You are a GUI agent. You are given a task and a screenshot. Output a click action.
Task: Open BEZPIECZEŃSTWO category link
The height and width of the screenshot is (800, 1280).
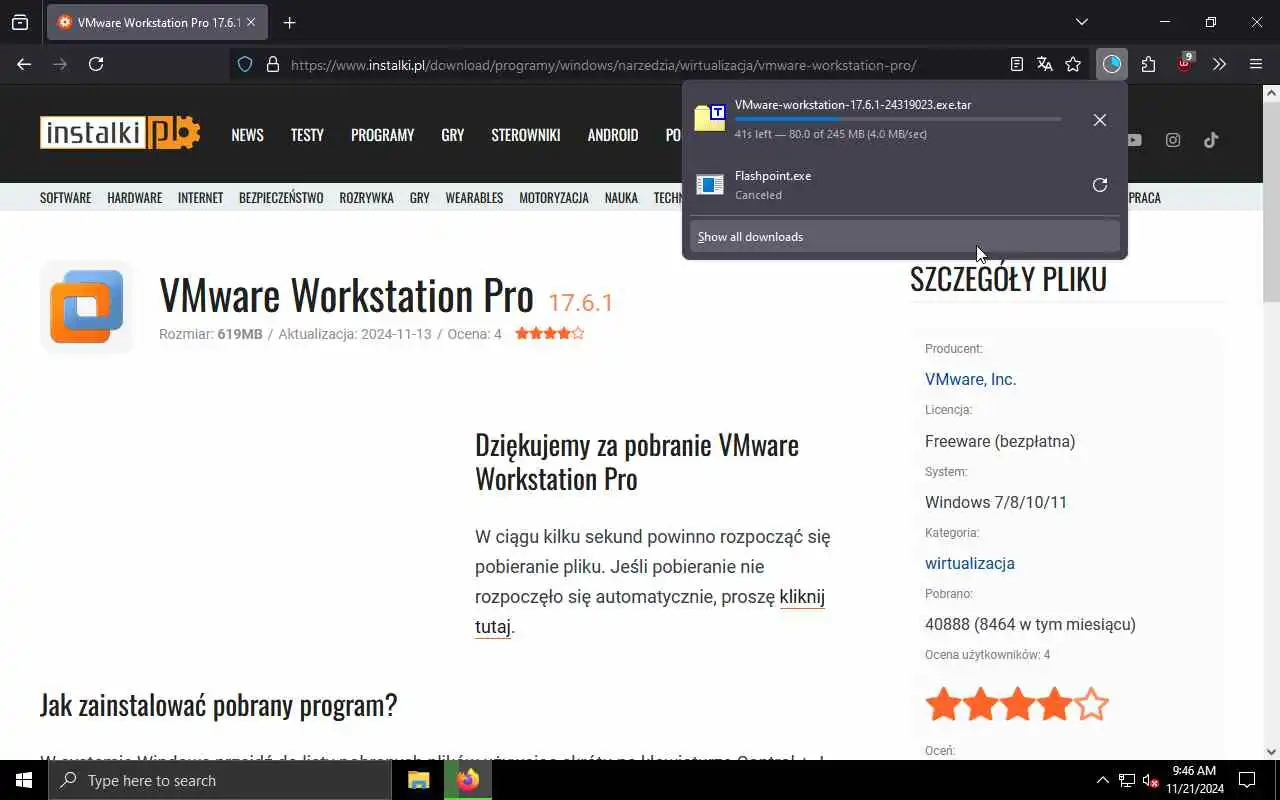pos(281,198)
